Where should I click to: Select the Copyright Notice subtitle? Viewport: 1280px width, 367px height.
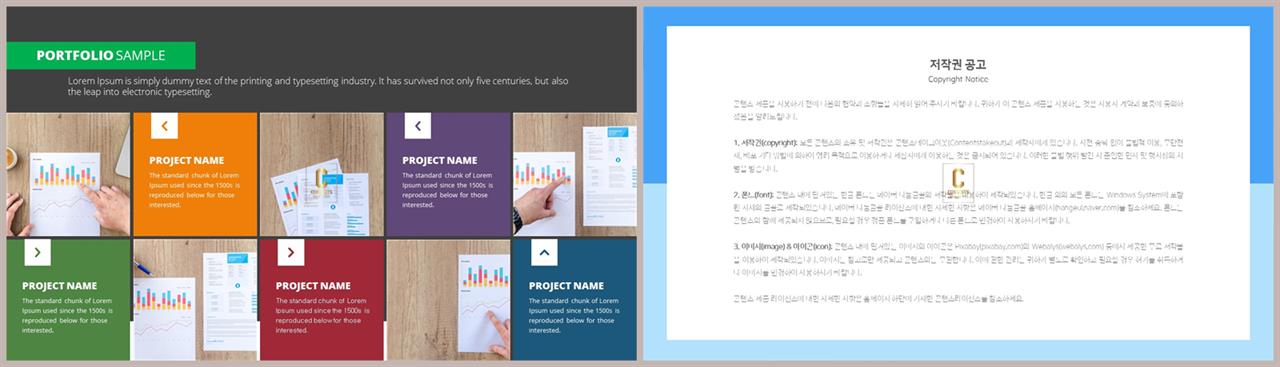[958, 79]
